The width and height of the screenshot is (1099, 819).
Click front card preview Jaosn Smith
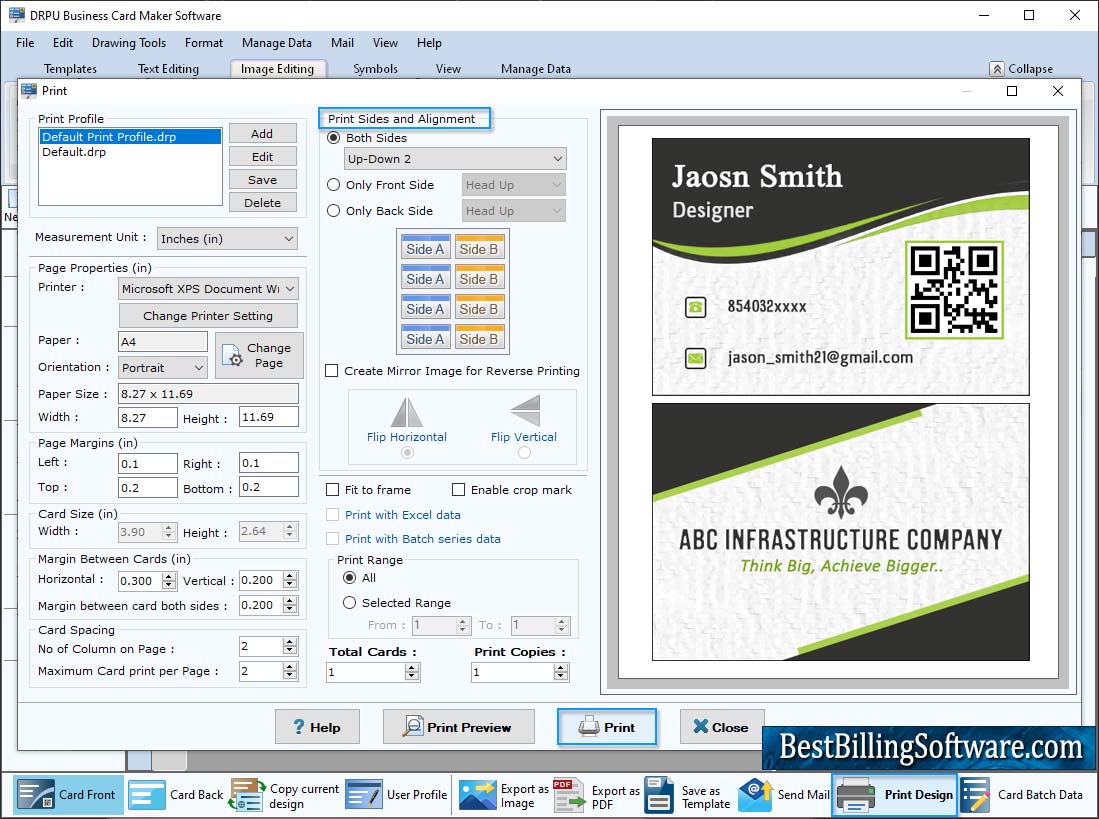840,267
